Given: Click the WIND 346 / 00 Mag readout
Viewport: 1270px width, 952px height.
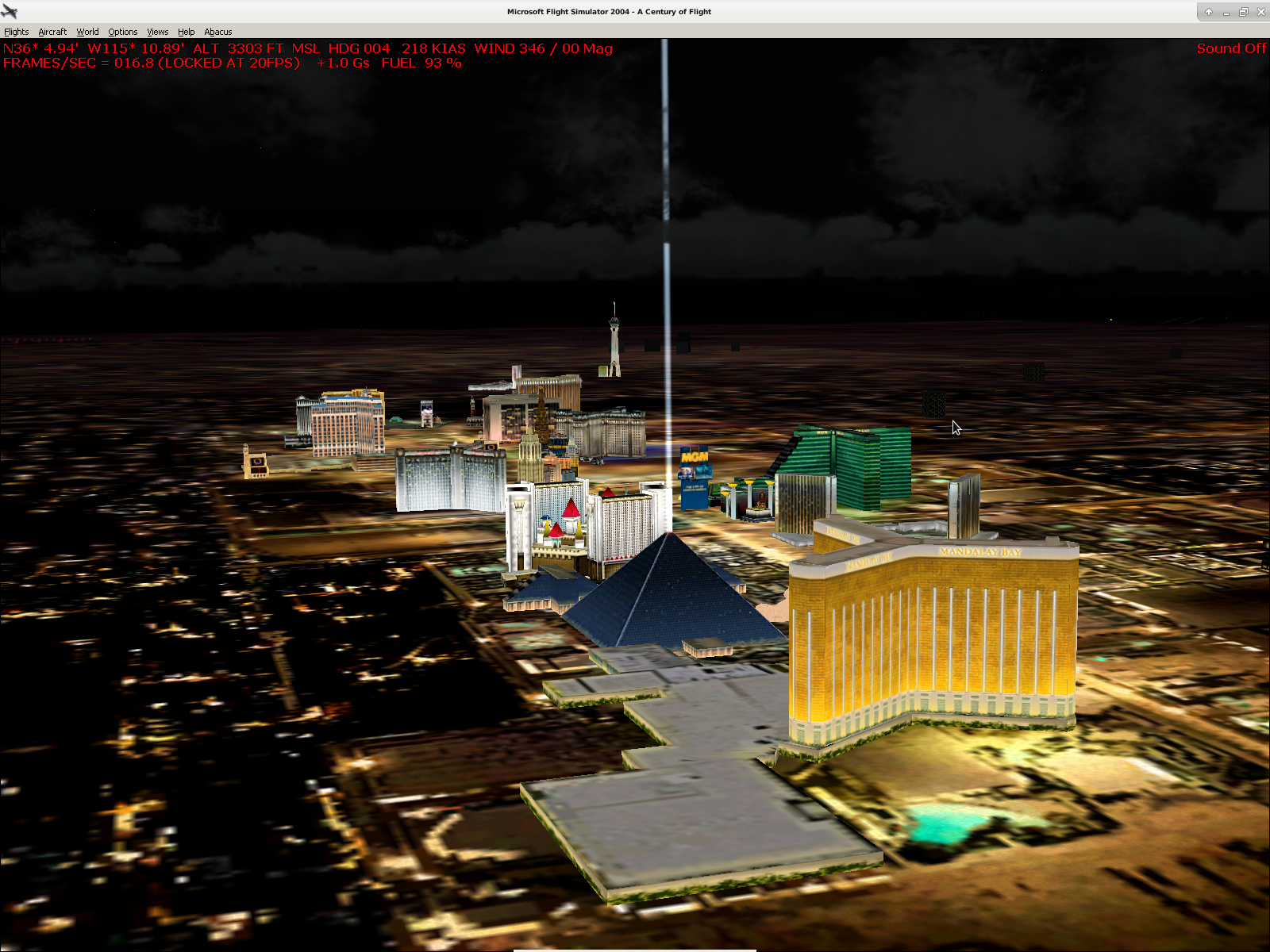Looking at the screenshot, I should (544, 48).
